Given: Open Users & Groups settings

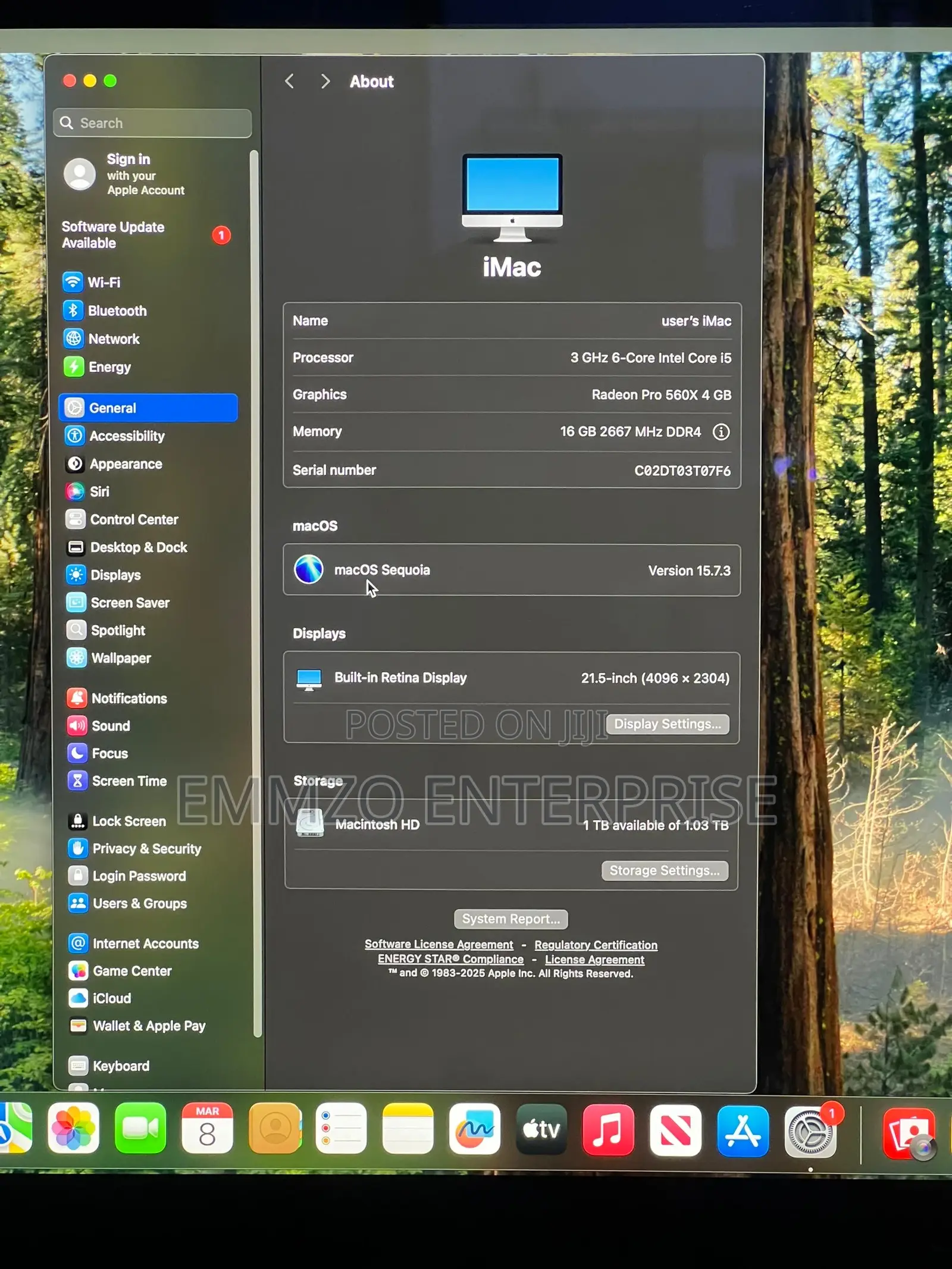Looking at the screenshot, I should pos(128,903).
